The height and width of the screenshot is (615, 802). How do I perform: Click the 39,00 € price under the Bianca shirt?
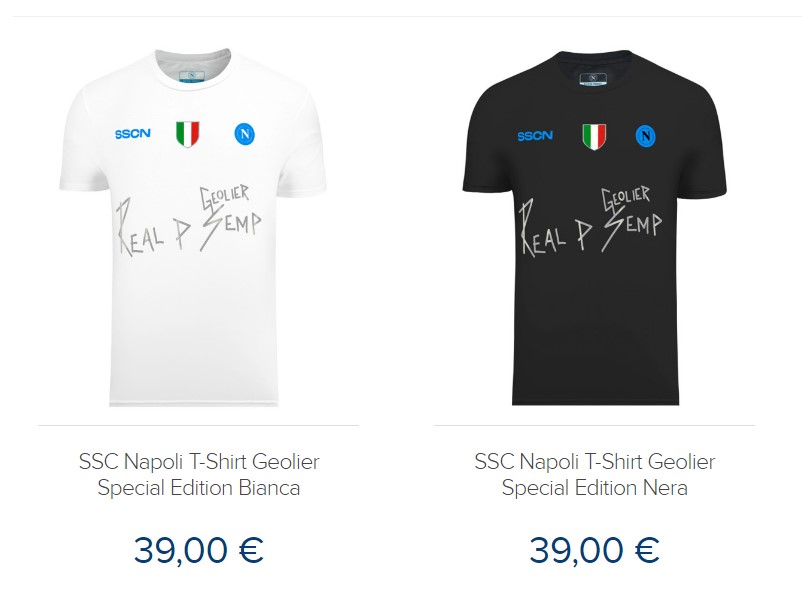[x=199, y=550]
